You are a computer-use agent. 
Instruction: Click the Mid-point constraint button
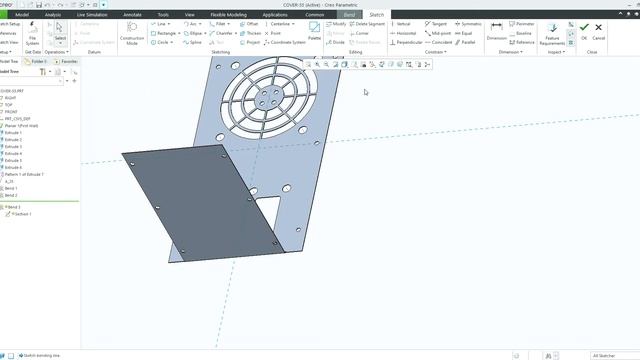point(438,33)
